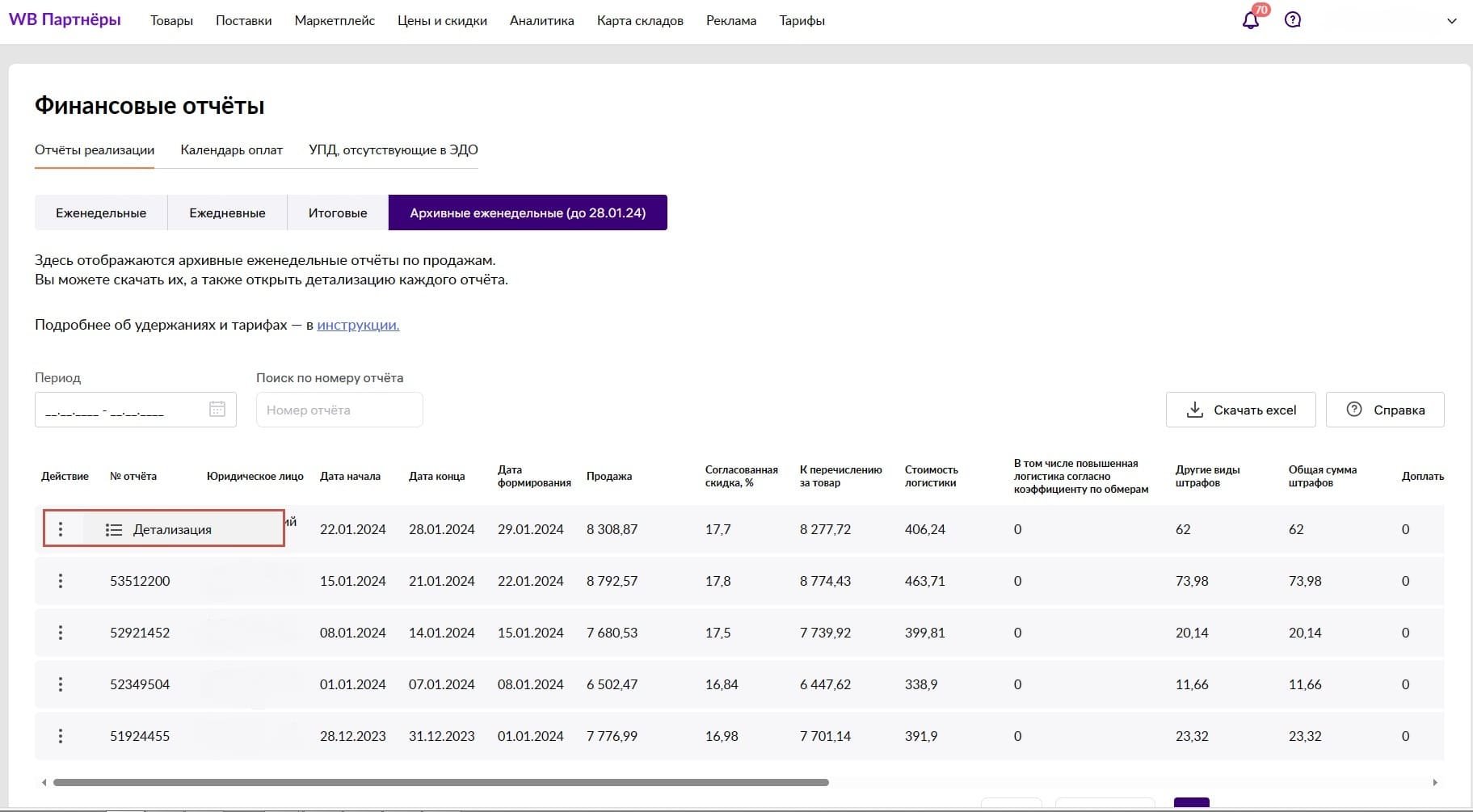Click three-dot icon in first report row
The height and width of the screenshot is (812, 1473).
coord(61,529)
